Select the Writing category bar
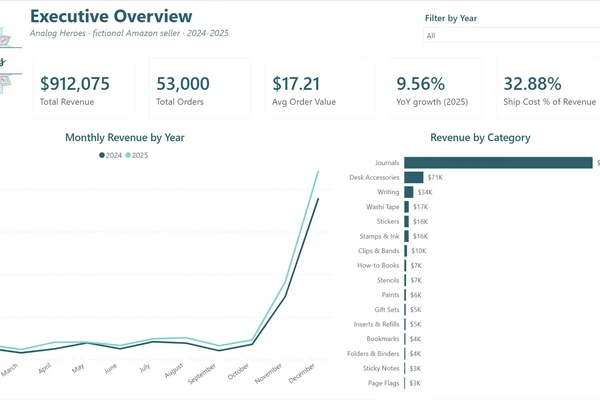Screen dimensions: 600x400 [409, 192]
